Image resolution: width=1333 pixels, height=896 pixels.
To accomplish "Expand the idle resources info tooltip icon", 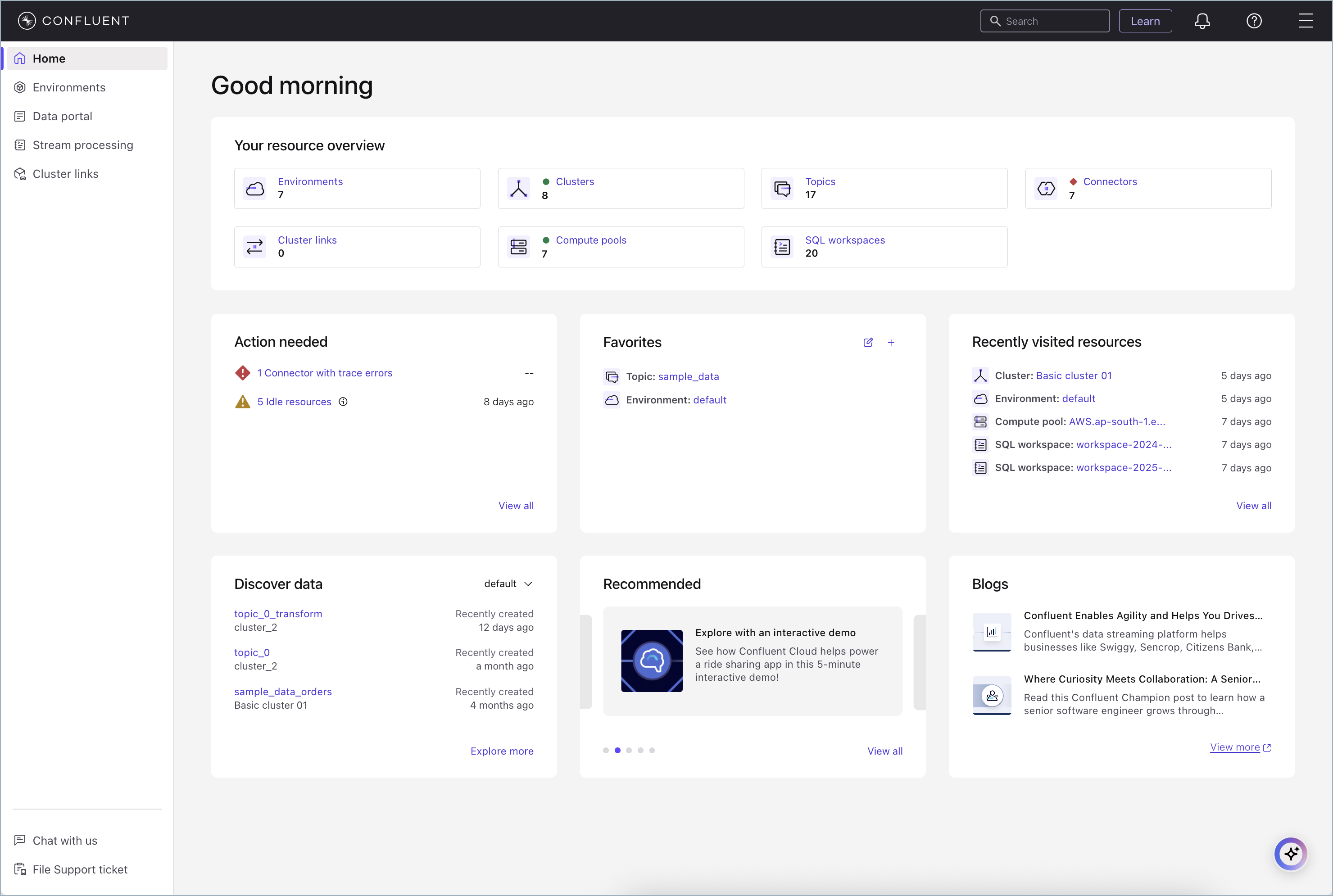I will click(343, 402).
